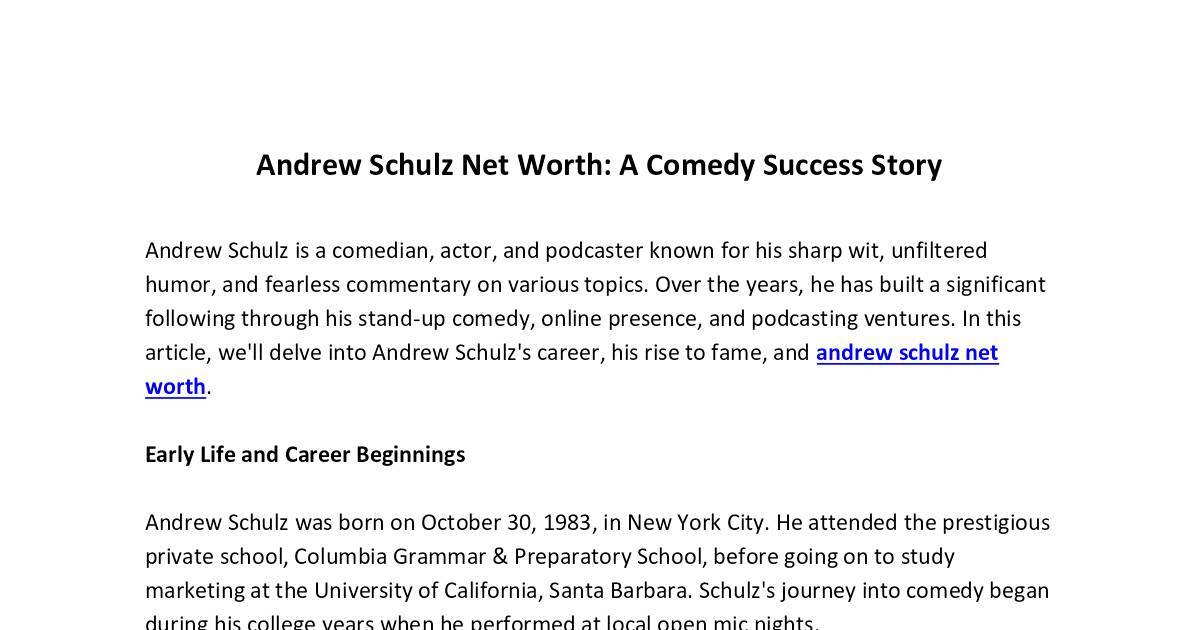Open the 'andrew schulz net worth' hyperlink
The height and width of the screenshot is (630, 1200).
click(907, 353)
